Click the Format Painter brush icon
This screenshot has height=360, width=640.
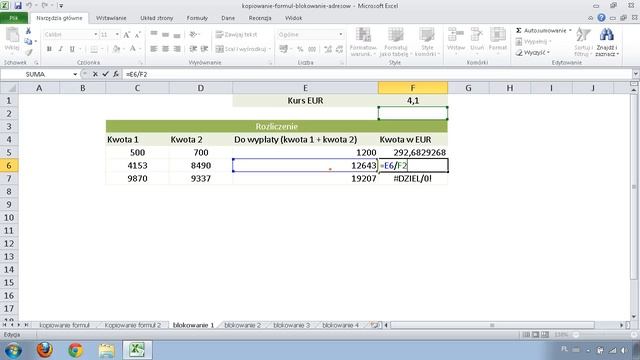[x=28, y=52]
